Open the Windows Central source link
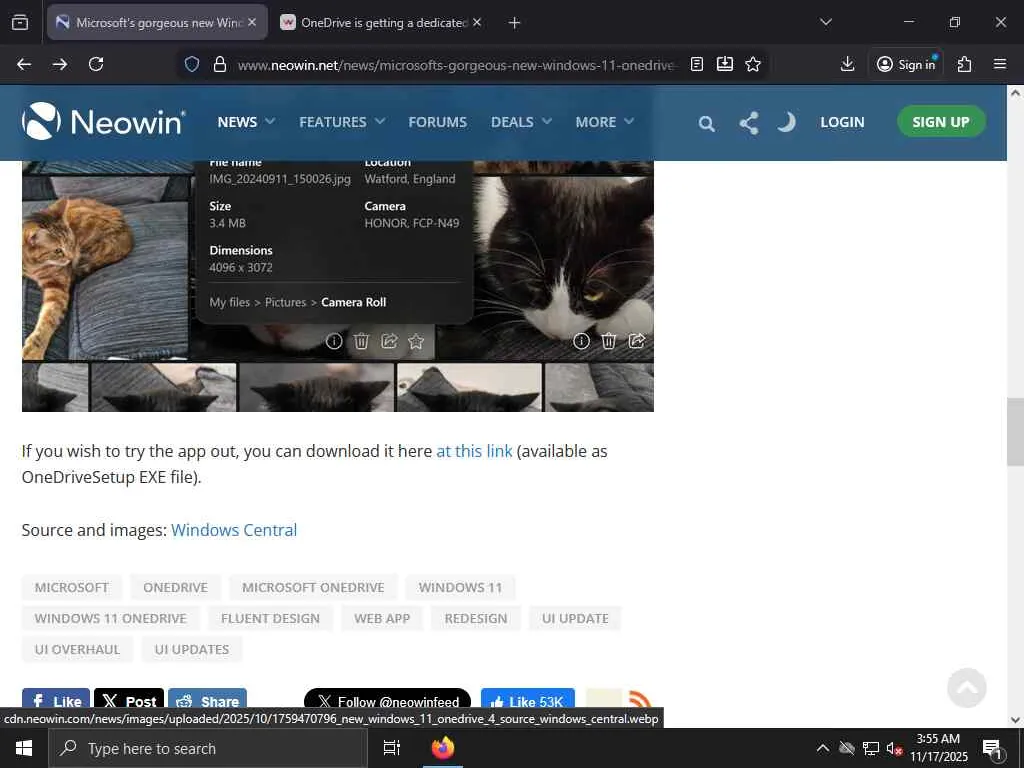This screenshot has width=1024, height=768. 234,530
